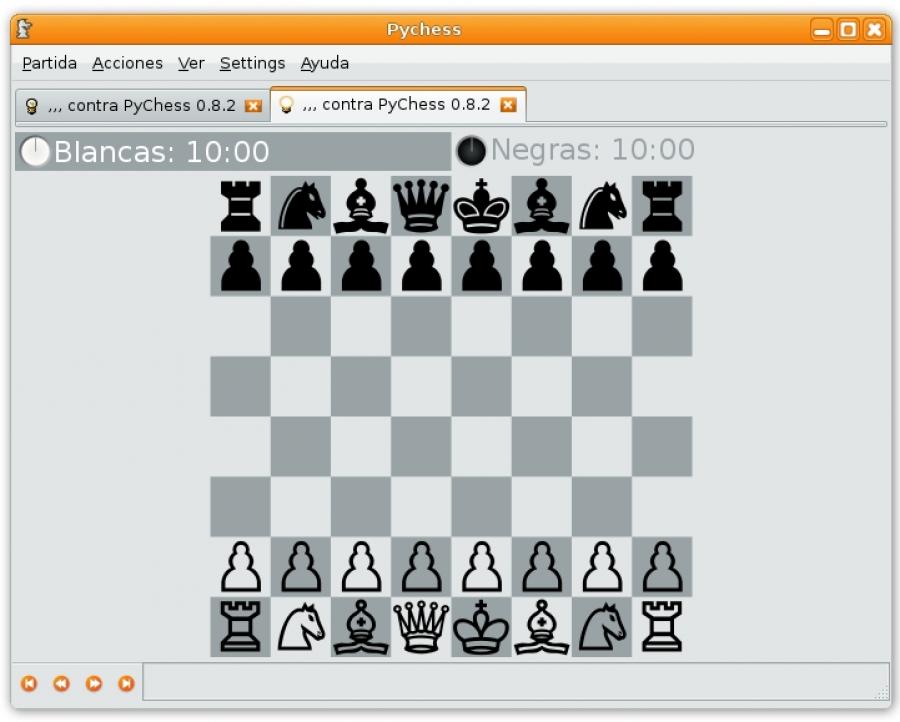
Task: Click the jump-to-last-move arrow
Action: click(125, 683)
